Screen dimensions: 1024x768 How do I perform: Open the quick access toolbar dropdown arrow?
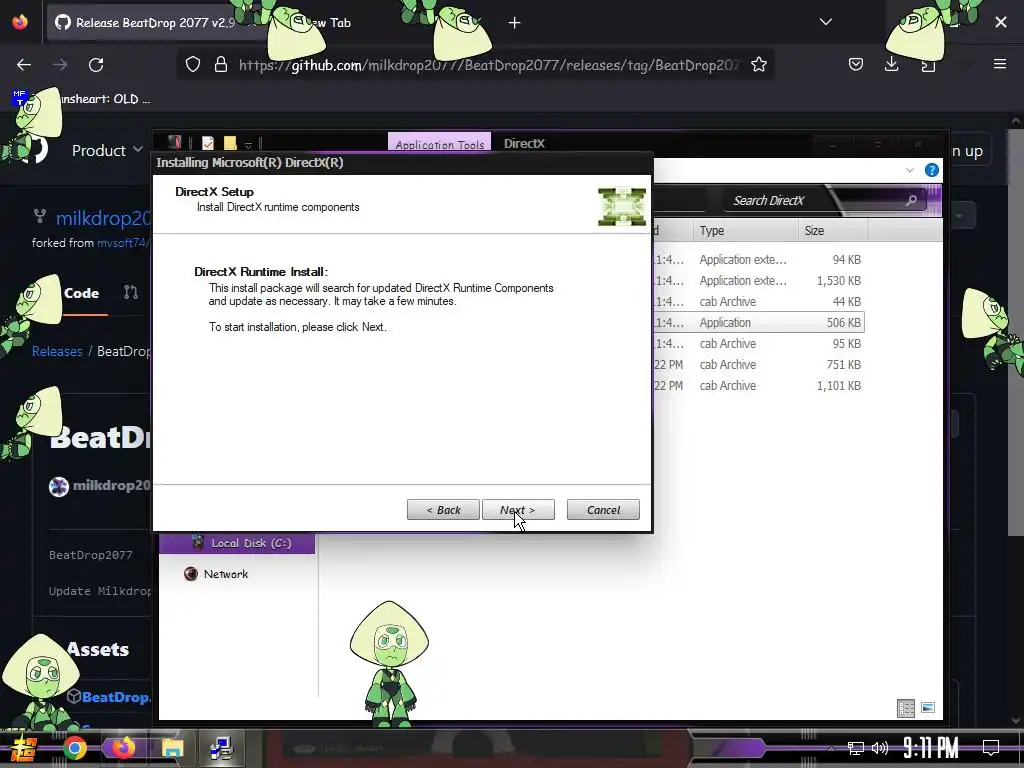click(248, 144)
